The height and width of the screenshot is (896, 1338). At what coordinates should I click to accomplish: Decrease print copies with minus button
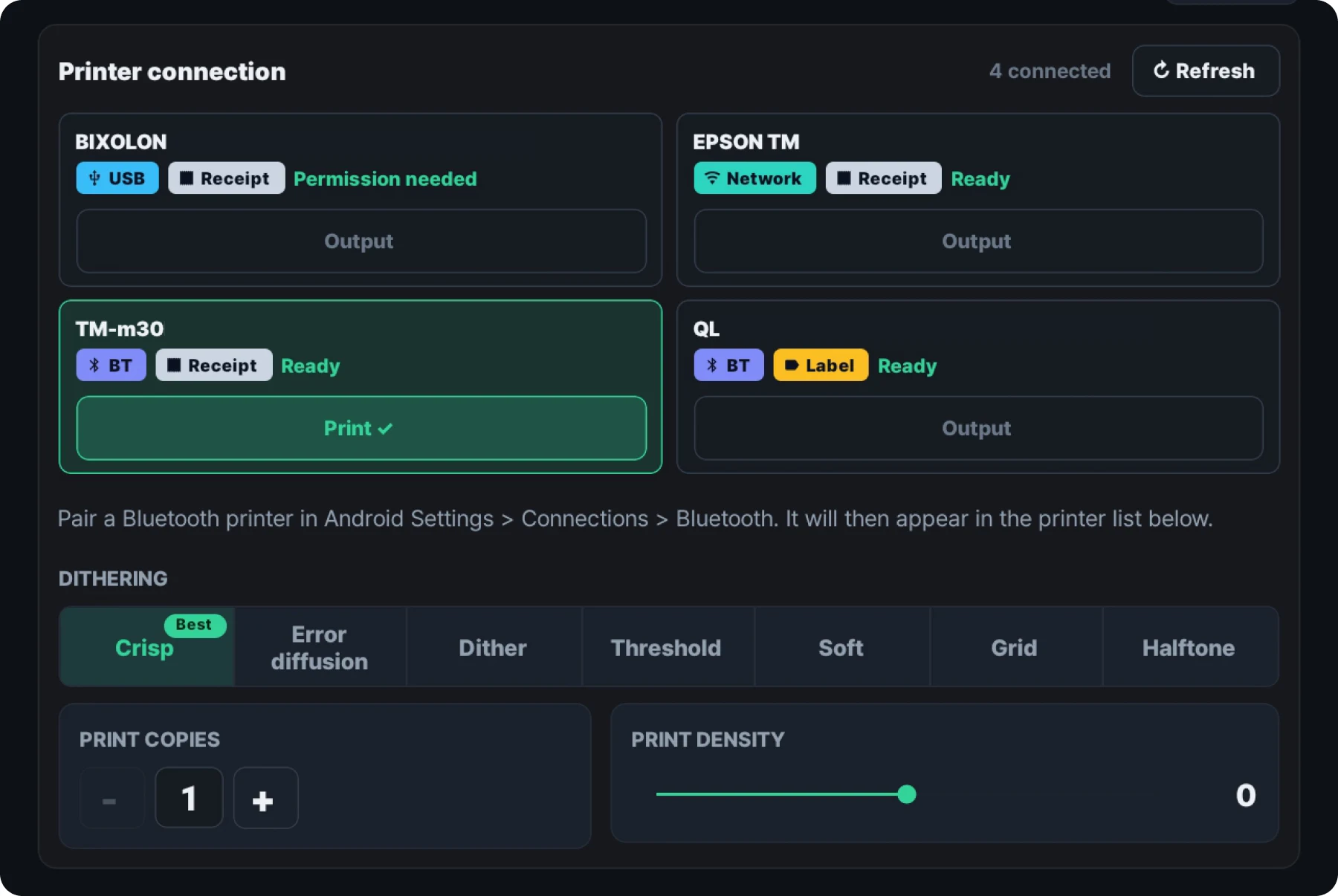coord(111,799)
